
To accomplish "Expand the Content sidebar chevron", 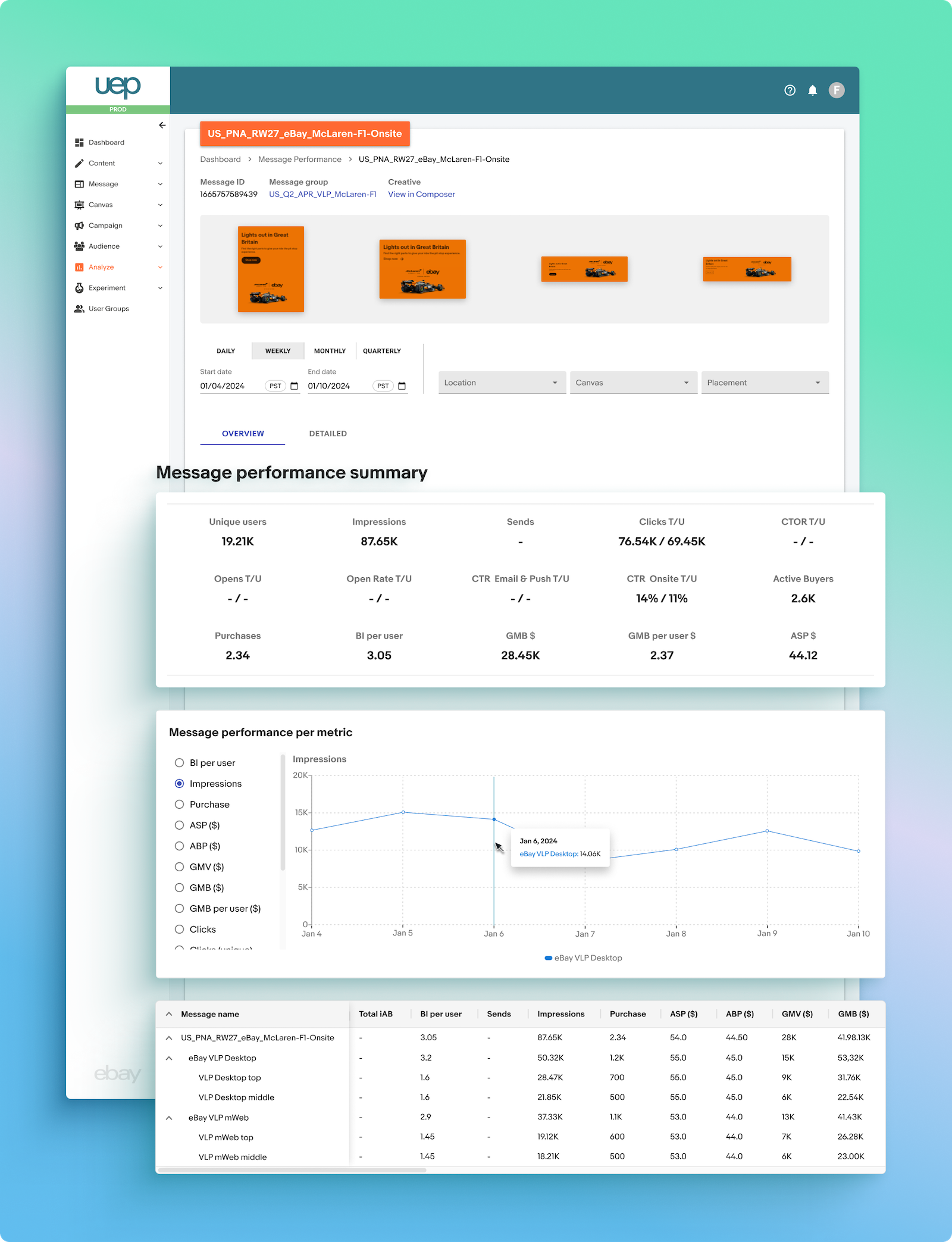I will (x=160, y=163).
